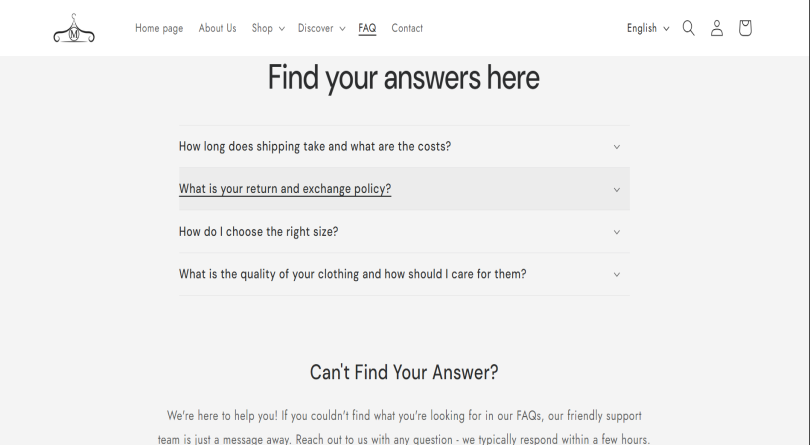Click the hanger logo icon
This screenshot has width=810, height=445.
click(74, 29)
